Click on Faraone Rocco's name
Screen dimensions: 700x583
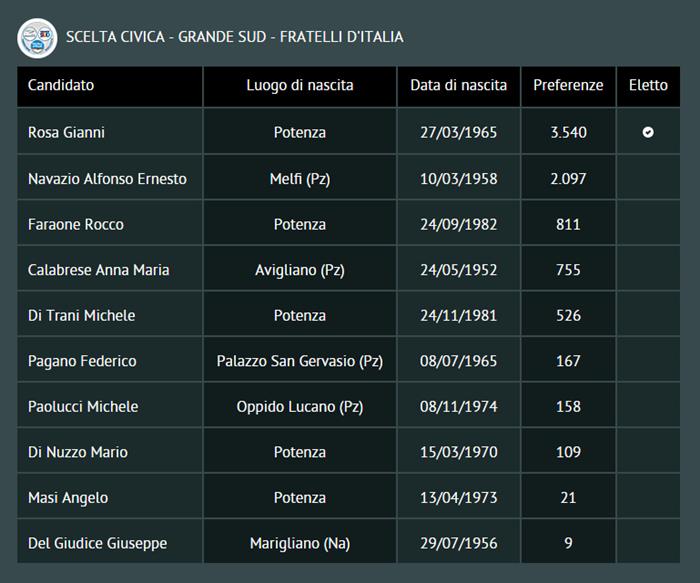[x=76, y=224]
